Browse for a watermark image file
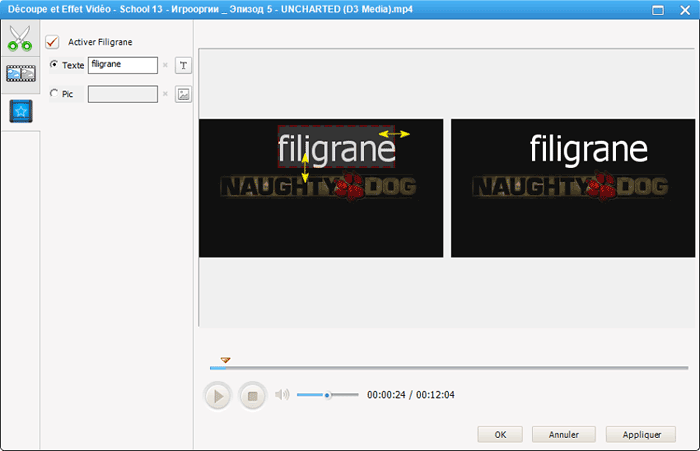The height and width of the screenshot is (451, 700). tap(183, 94)
